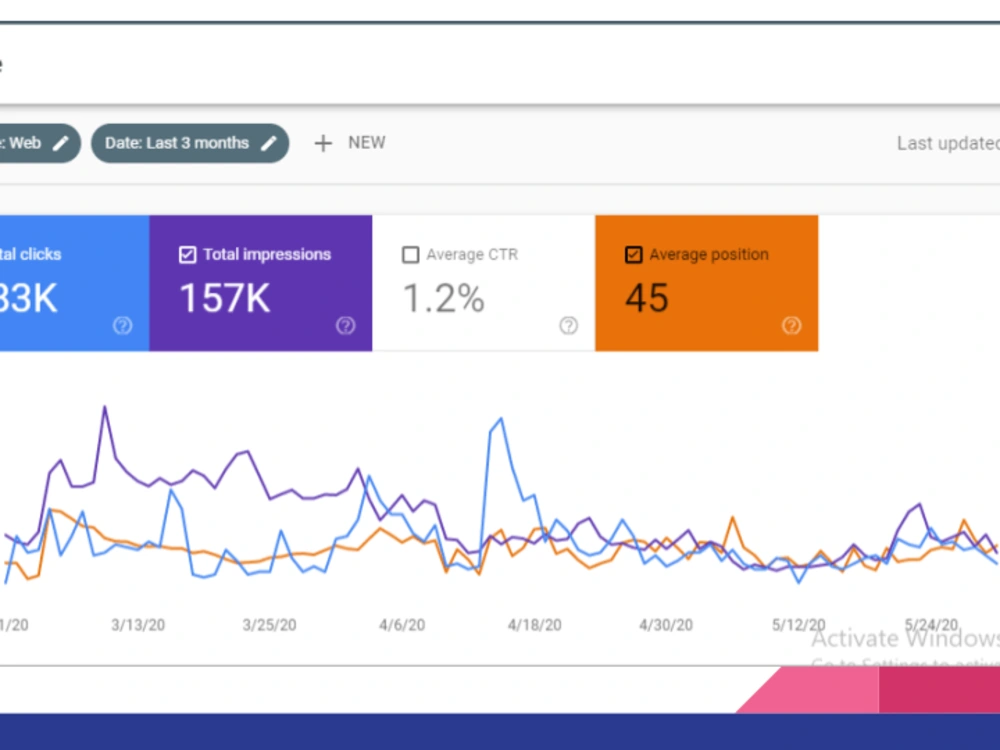The width and height of the screenshot is (1000, 750).
Task: Click the Last updated text
Action: click(948, 143)
